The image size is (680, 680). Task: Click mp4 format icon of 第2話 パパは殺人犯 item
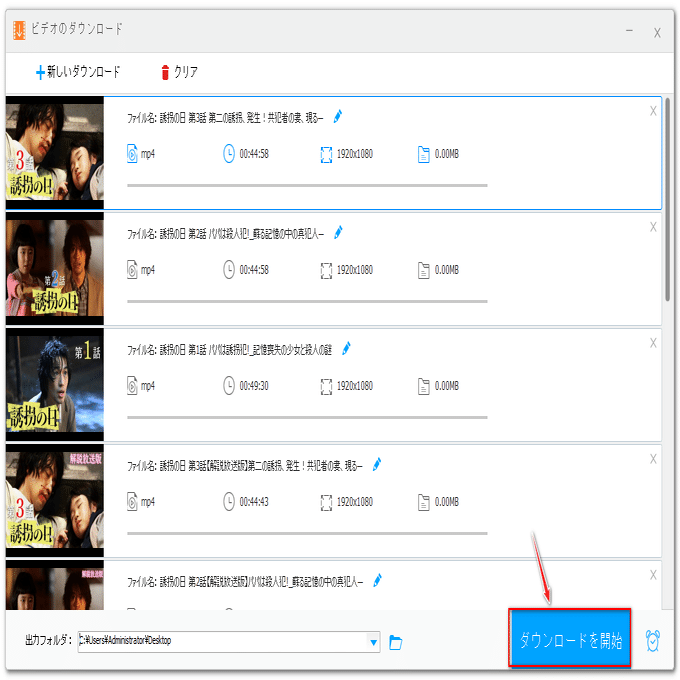point(132,269)
